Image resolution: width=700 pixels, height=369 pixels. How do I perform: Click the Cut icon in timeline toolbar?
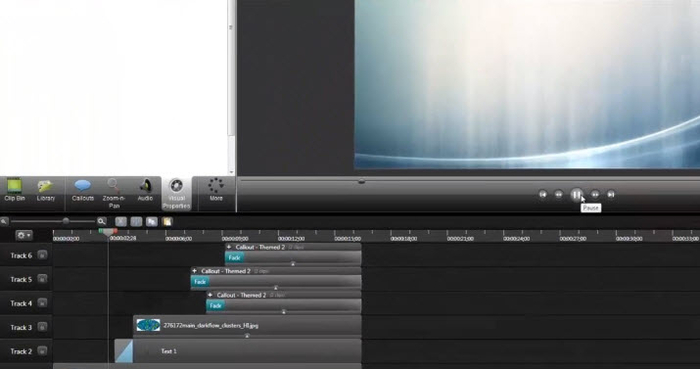[121, 222]
